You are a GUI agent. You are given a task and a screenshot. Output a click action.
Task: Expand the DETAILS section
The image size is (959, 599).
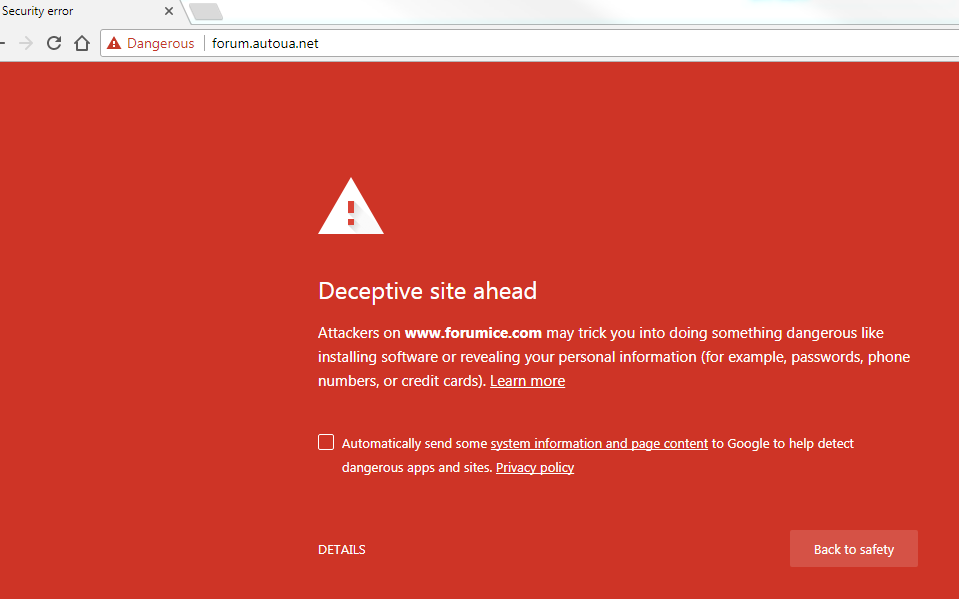pos(341,549)
